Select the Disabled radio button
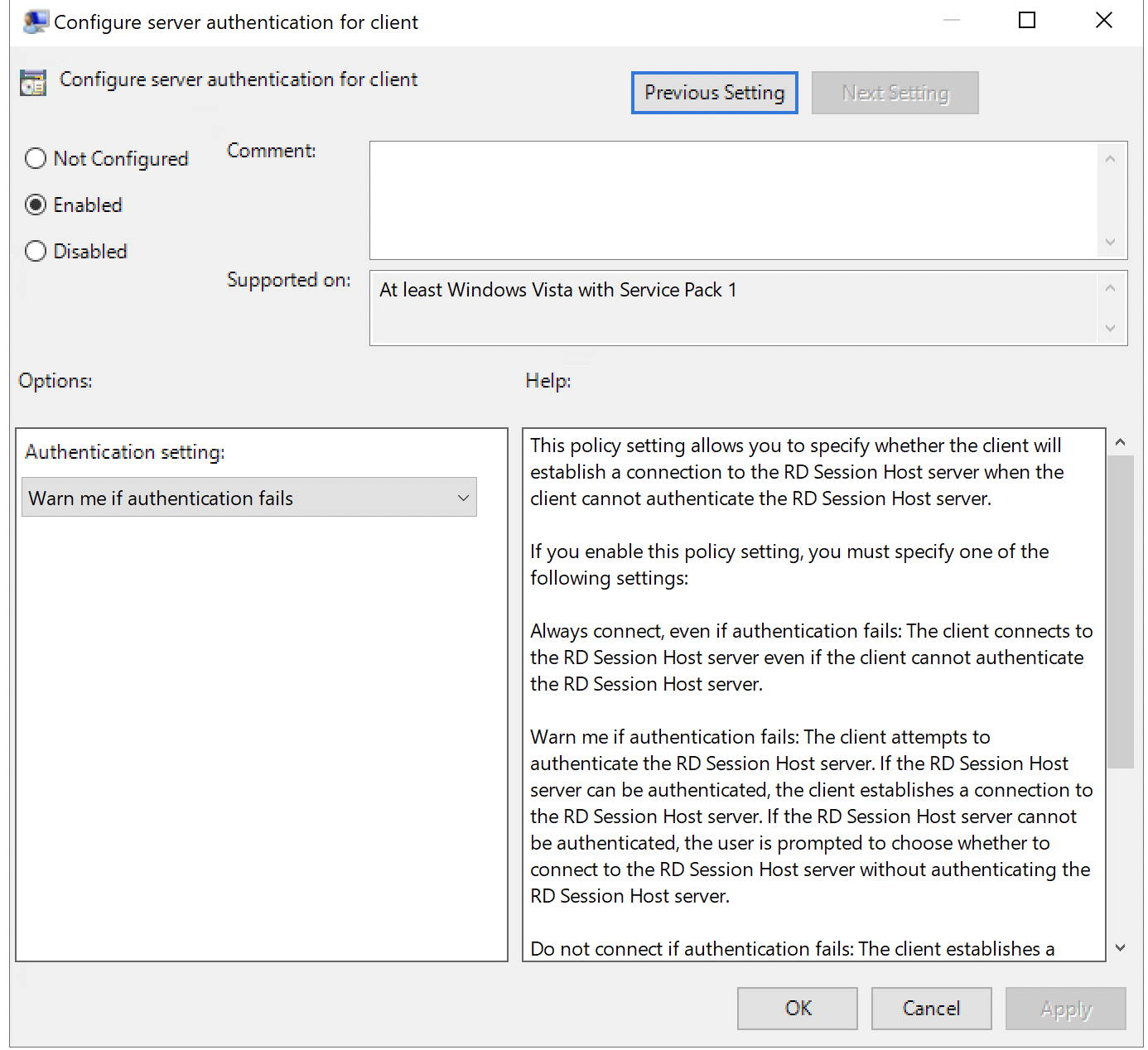 point(36,251)
